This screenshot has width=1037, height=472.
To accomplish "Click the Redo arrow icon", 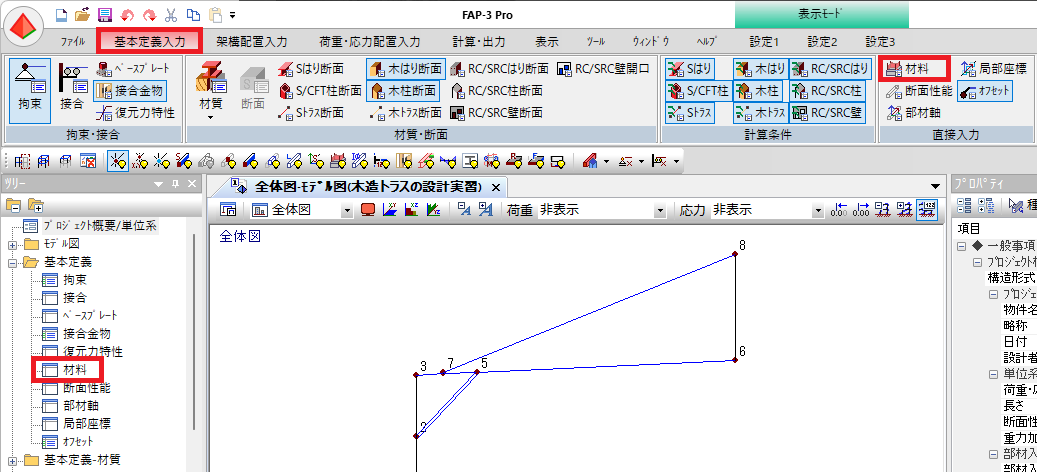I will (x=149, y=14).
